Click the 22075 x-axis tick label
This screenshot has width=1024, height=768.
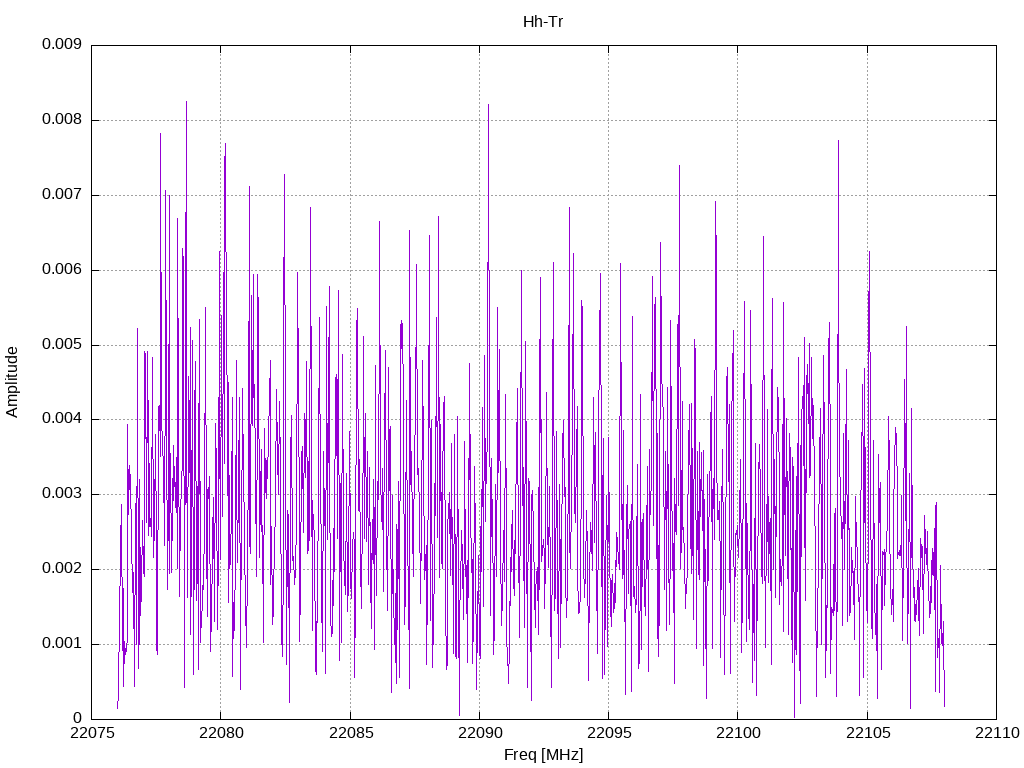click(x=91, y=733)
